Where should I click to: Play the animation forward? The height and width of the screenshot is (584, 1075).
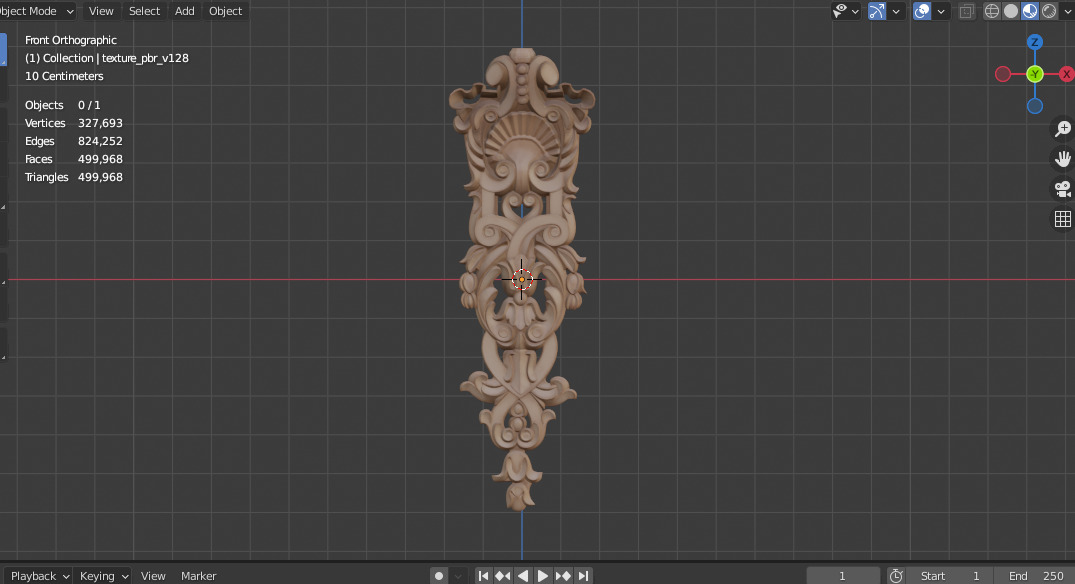[542, 576]
